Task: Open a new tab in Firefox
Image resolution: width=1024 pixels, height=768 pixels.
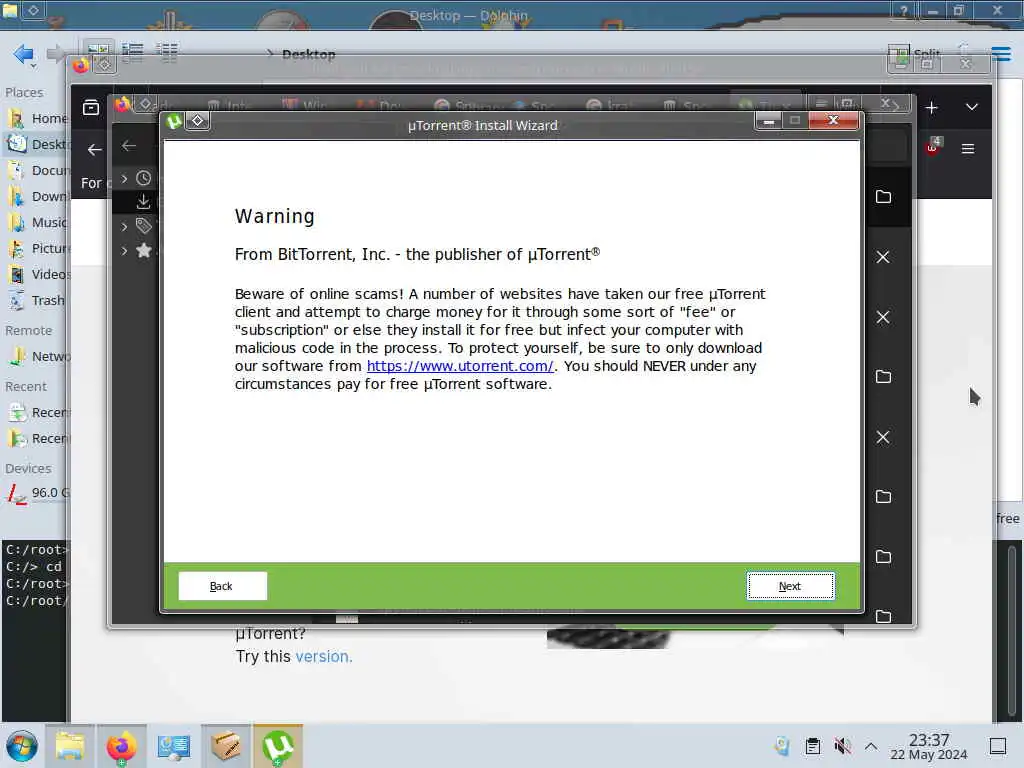Action: 931,108
